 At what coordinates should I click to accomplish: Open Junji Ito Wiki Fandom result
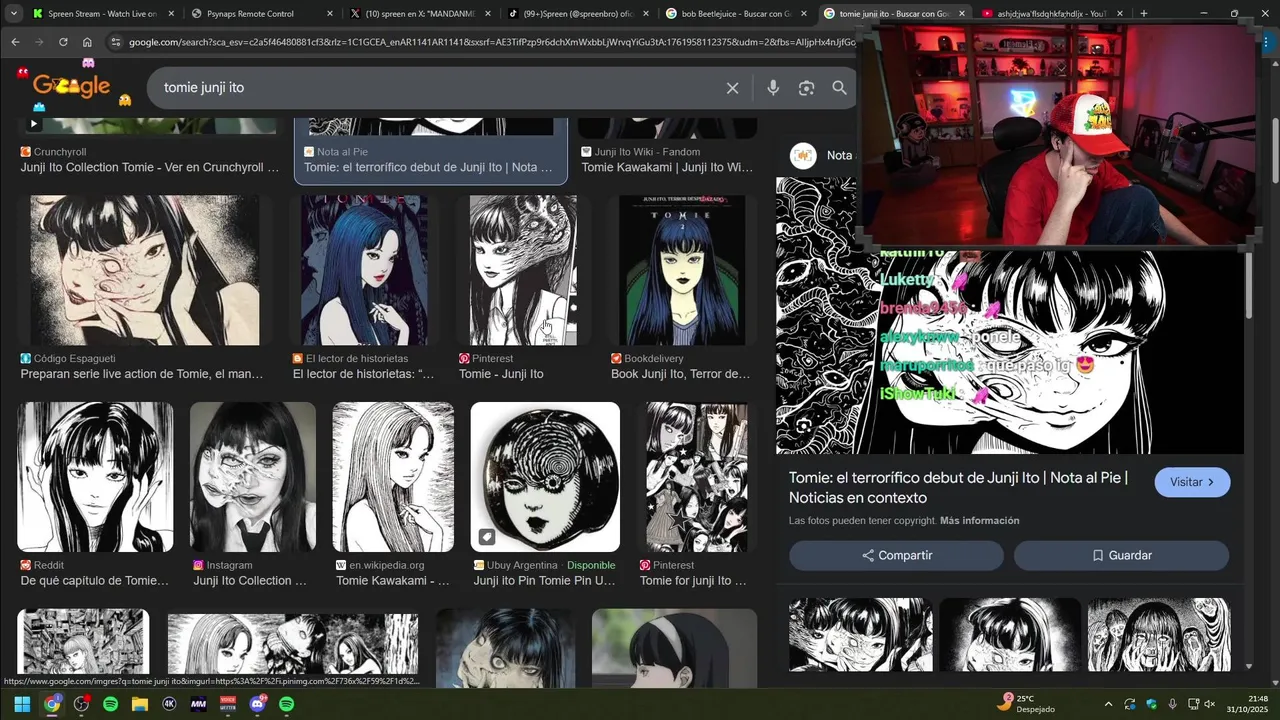(x=667, y=160)
